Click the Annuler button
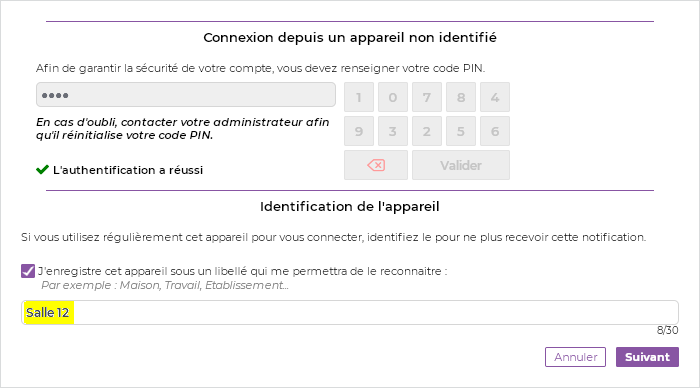This screenshot has width=700, height=388. coord(575,357)
